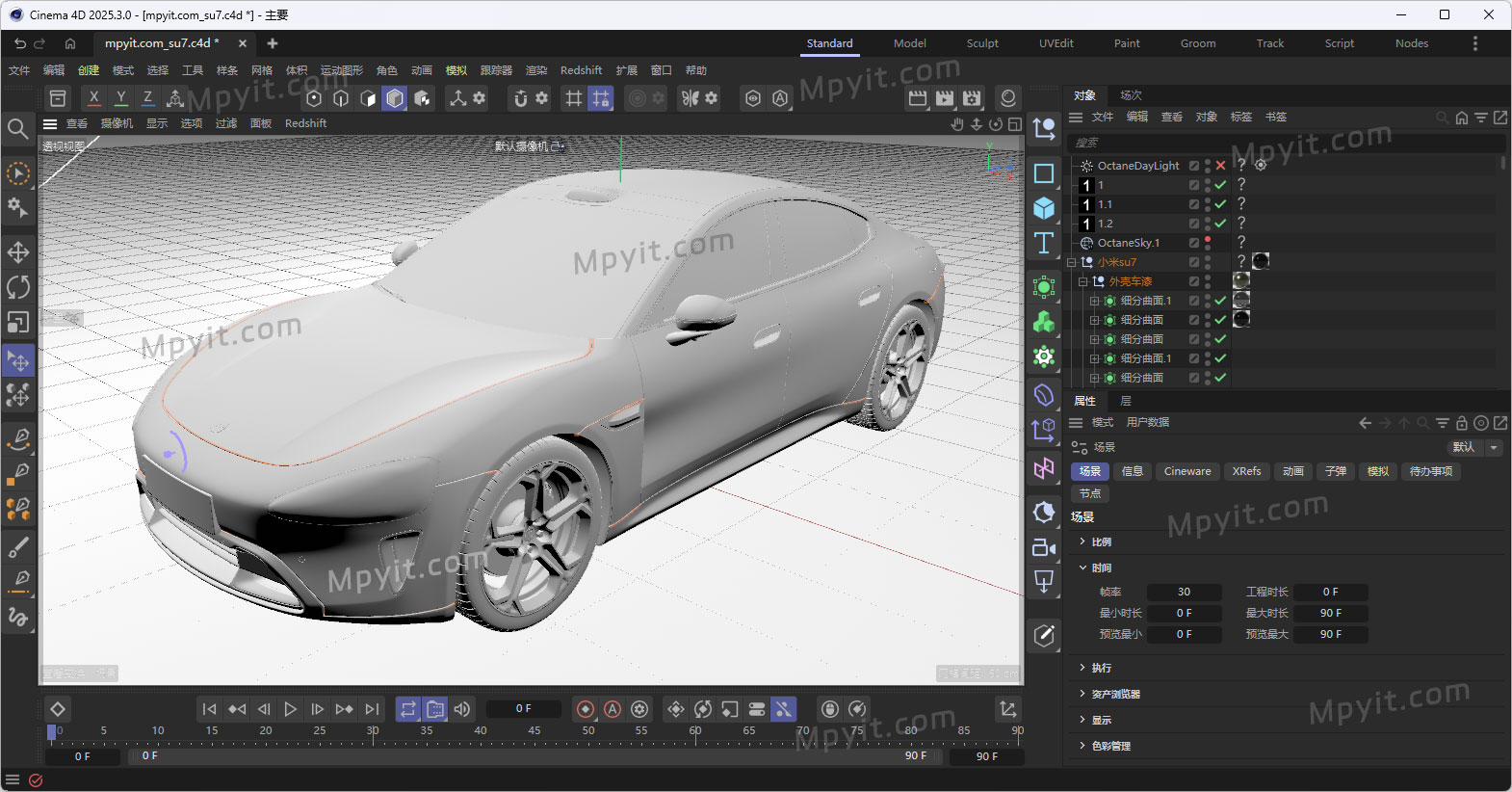
Task: Expand the 比例 section in attributes
Action: pyautogui.click(x=1083, y=541)
